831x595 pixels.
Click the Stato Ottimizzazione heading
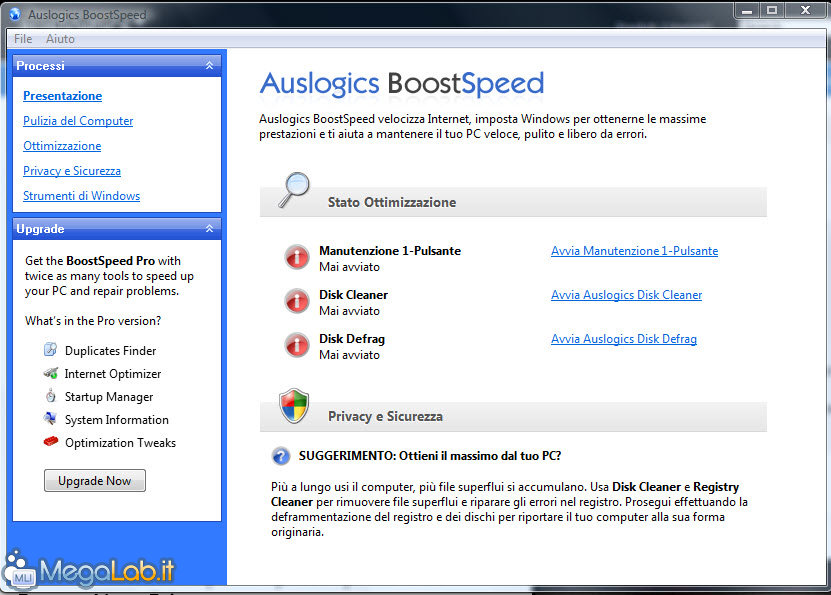(392, 202)
